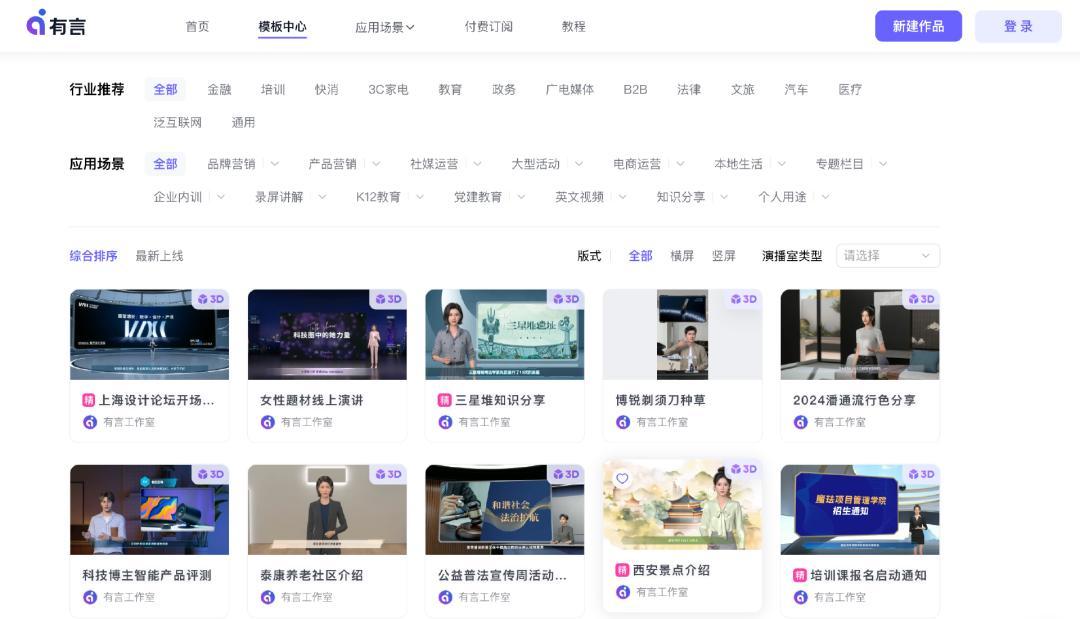Screen dimensions: 1080x619
Task: Go to the 首页 nav tab
Action: pyautogui.click(x=198, y=27)
